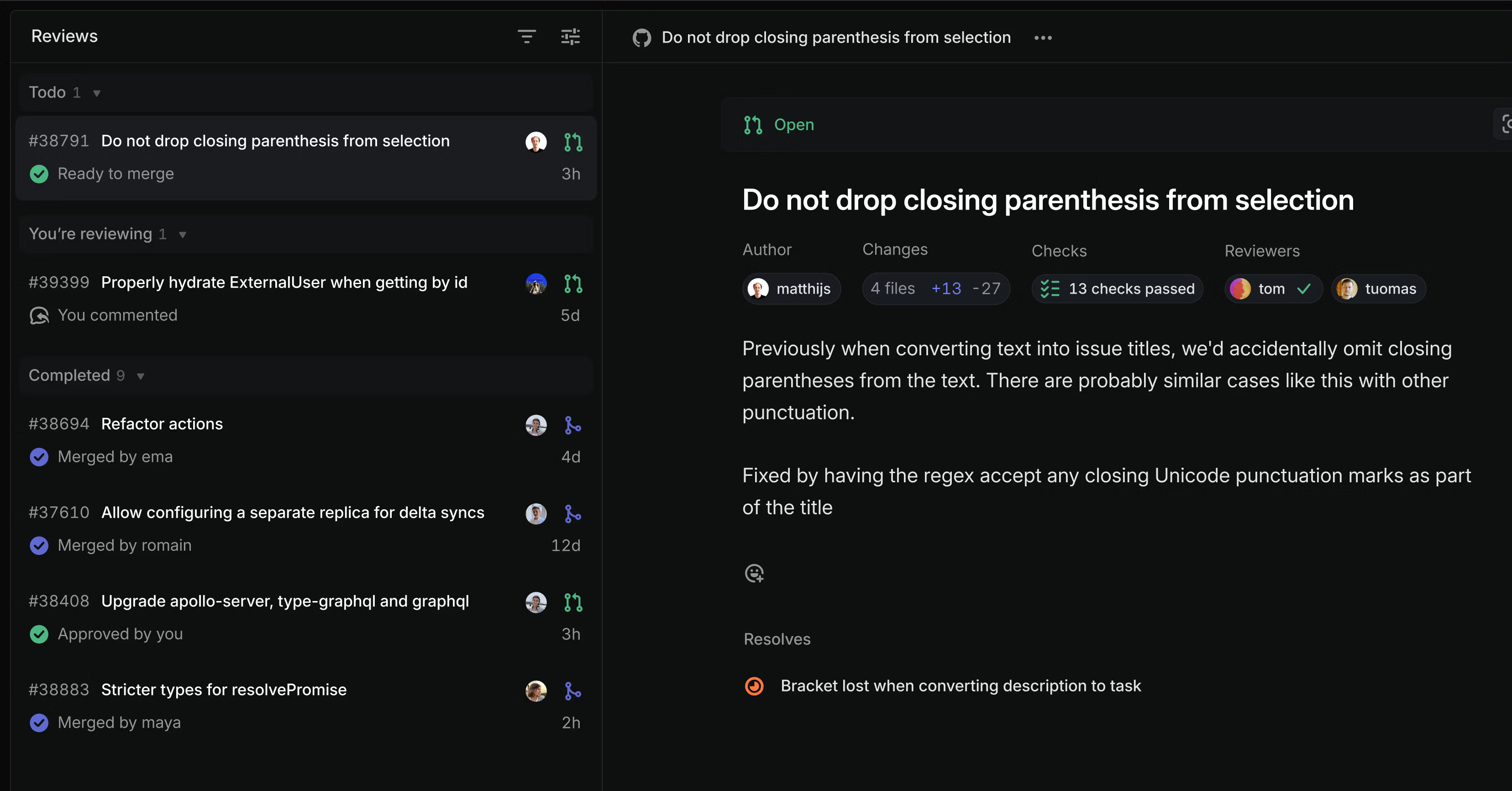
Task: Click the check icon beside Merged by romain
Action: [x=39, y=546]
